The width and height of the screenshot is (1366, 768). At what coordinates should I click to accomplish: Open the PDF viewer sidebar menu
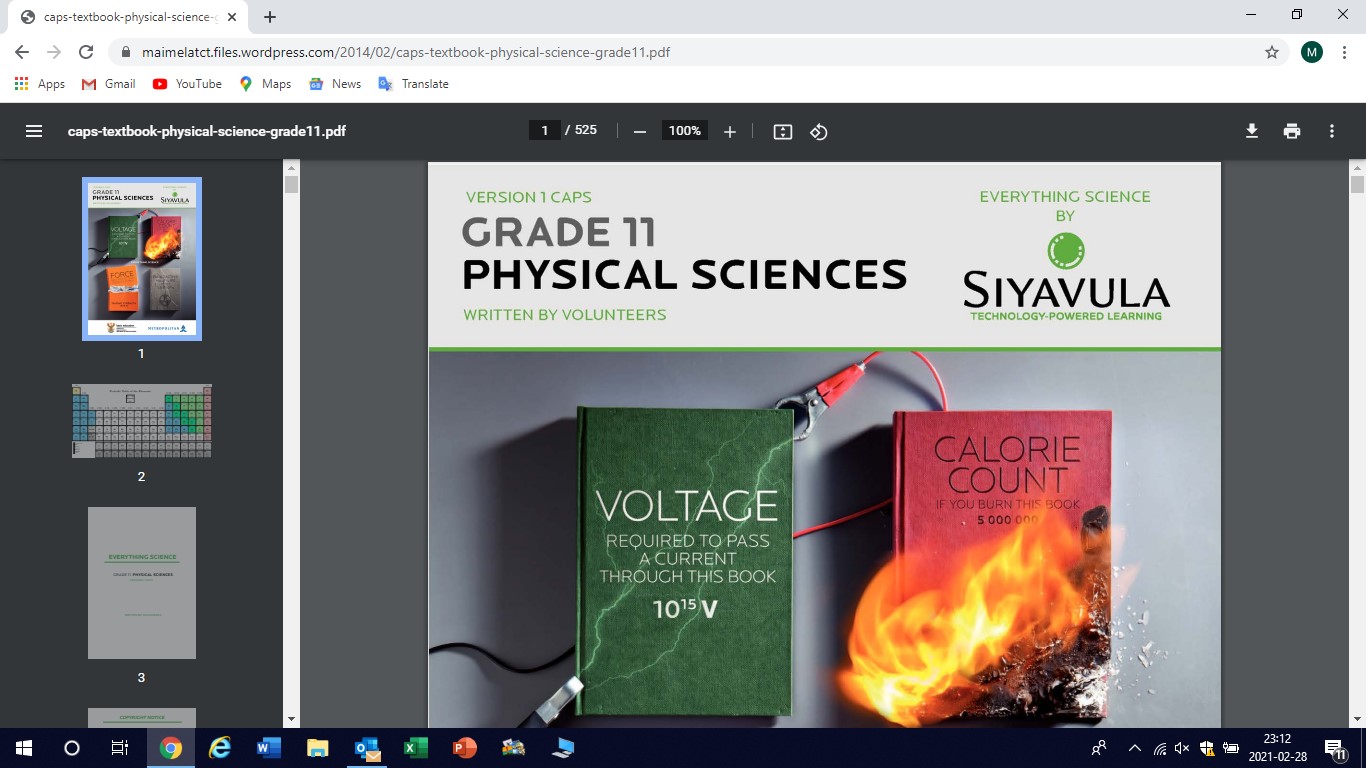[x=34, y=131]
